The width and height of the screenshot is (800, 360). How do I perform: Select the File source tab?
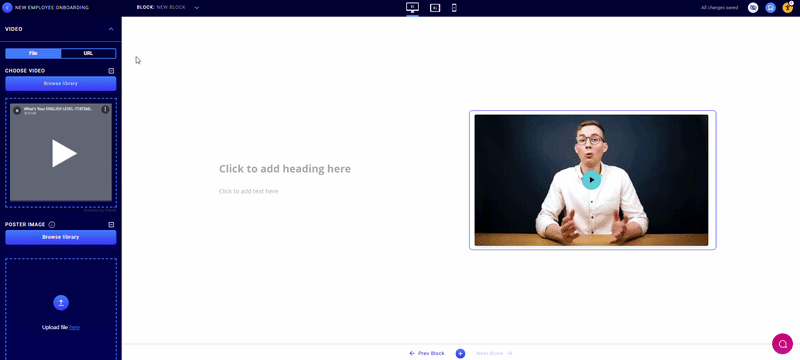pyautogui.click(x=33, y=53)
